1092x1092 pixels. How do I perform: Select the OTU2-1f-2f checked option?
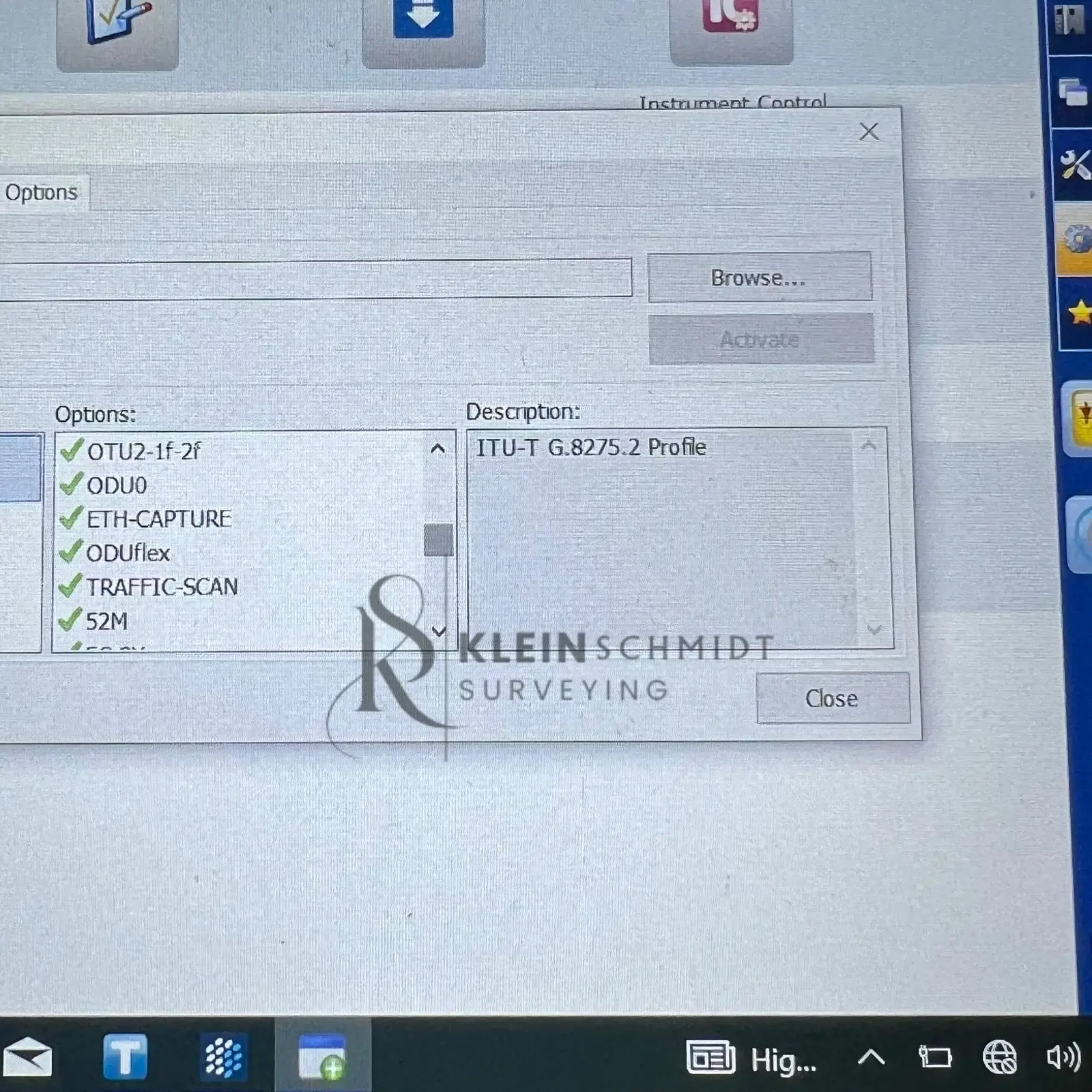[x=143, y=451]
